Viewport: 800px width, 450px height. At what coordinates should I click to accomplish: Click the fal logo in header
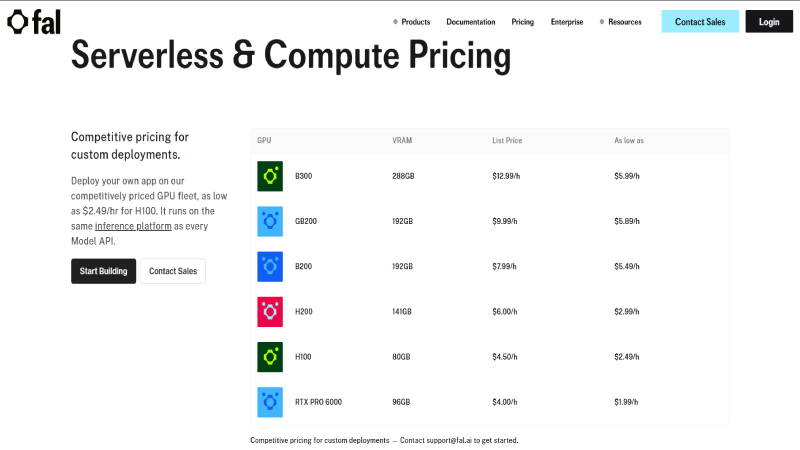34,22
